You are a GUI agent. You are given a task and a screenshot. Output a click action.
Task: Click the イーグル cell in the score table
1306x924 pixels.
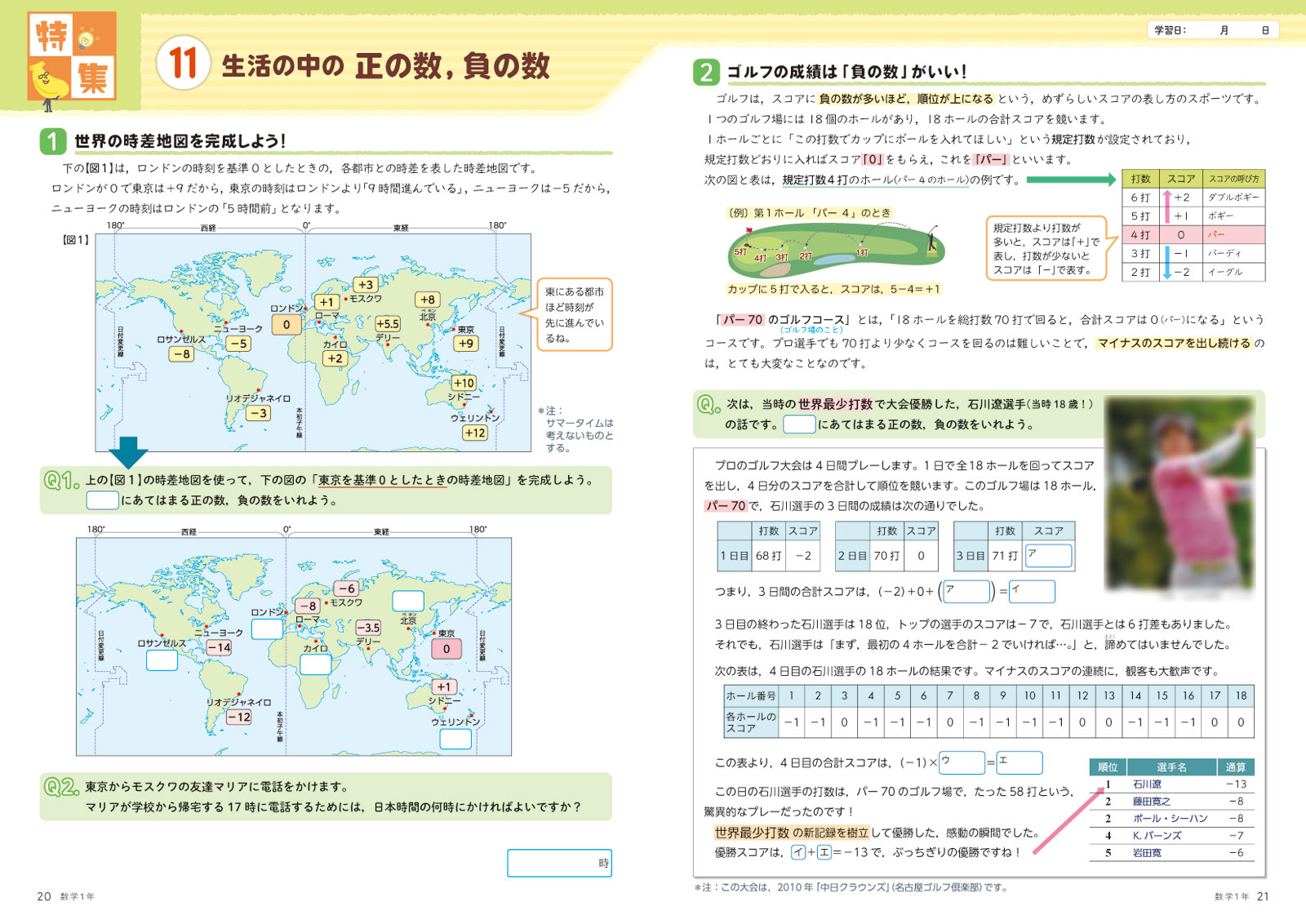(1233, 272)
